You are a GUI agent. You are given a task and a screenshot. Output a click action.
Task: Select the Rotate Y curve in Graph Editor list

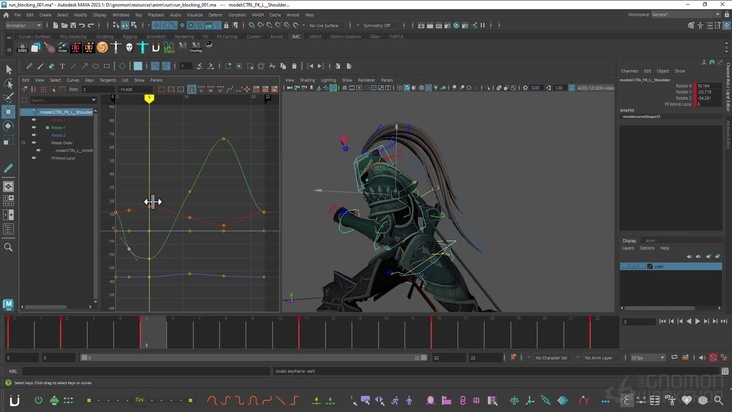(x=58, y=128)
